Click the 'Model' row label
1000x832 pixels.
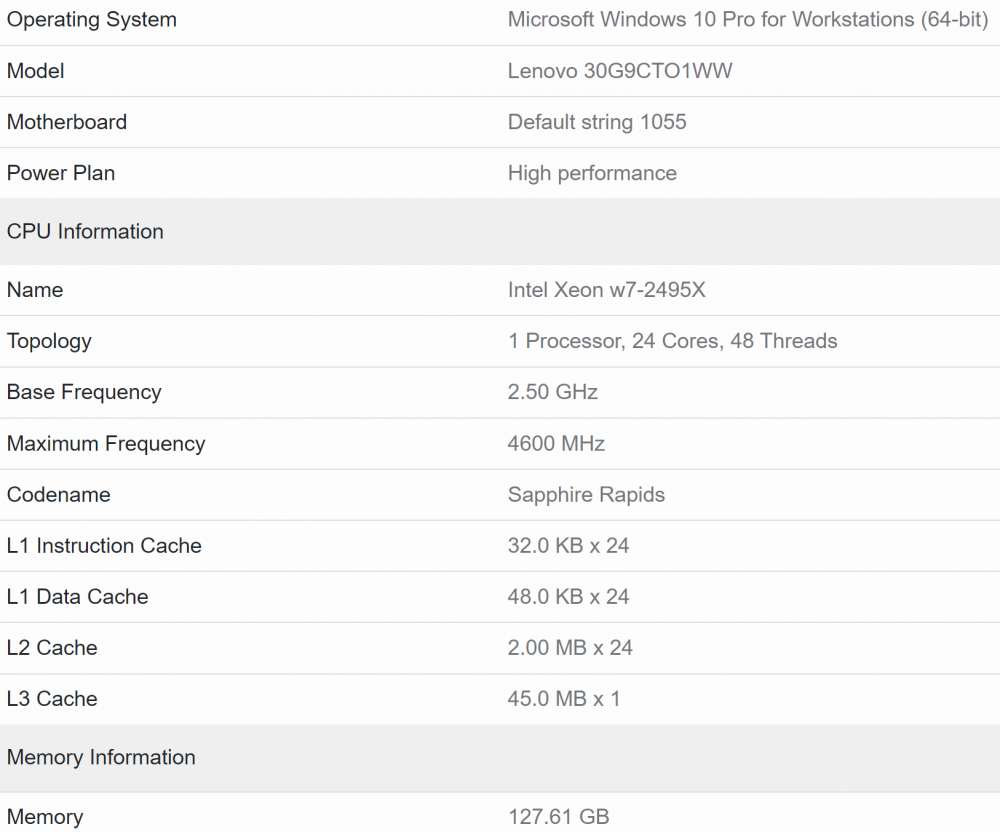click(36, 71)
